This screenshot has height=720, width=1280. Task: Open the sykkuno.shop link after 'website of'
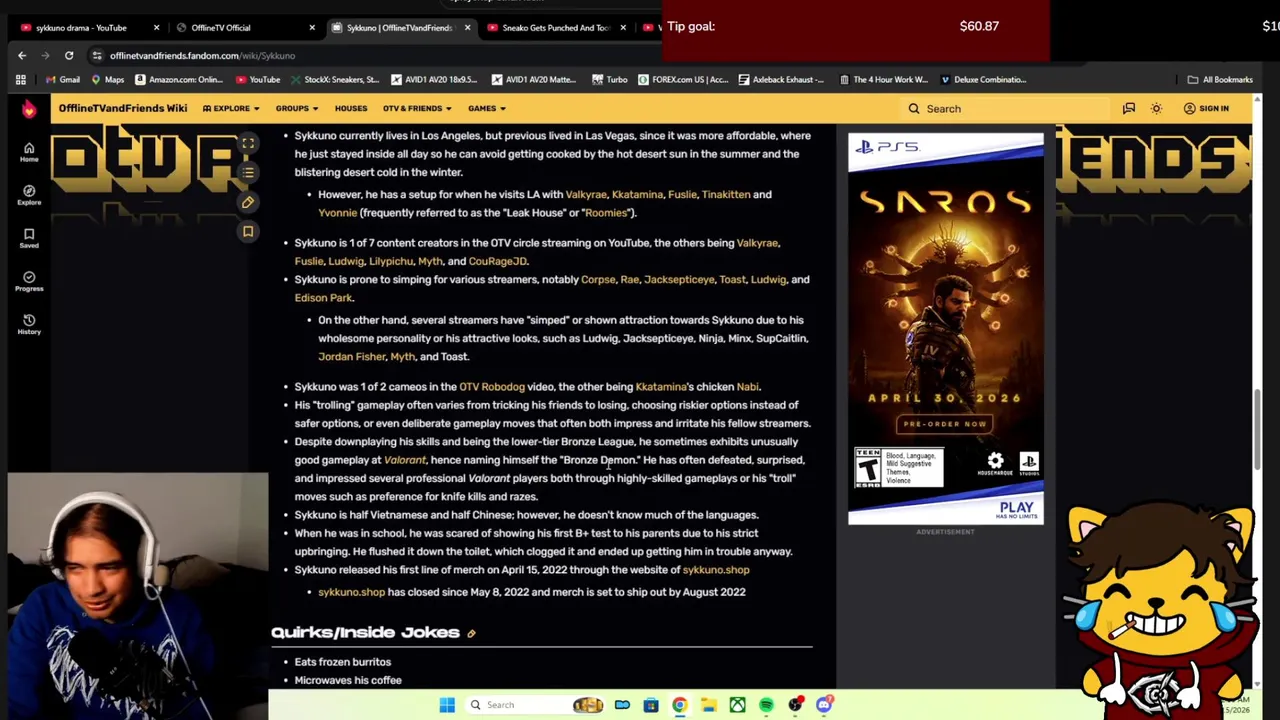pyautogui.click(x=716, y=570)
